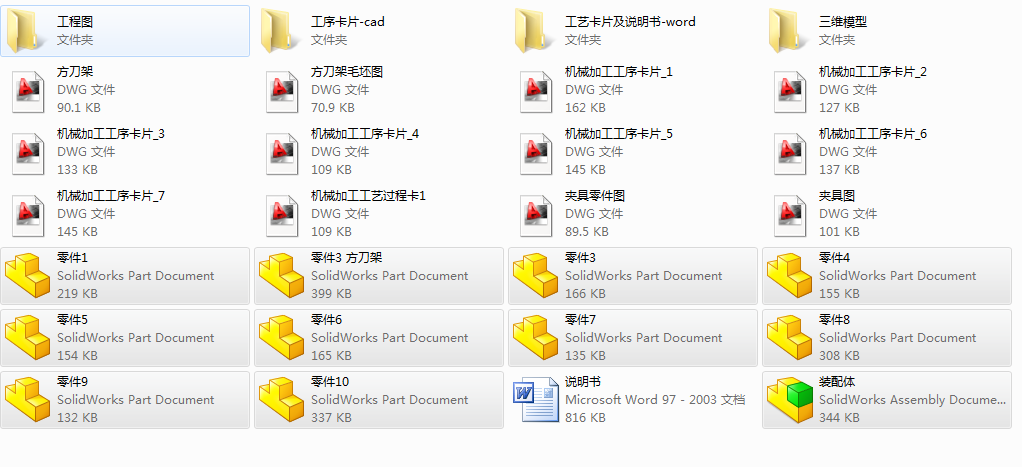Click the DWG icon of 方刀架 (90.1 KB)
Screen dimensions: 1022x467
pos(29,92)
